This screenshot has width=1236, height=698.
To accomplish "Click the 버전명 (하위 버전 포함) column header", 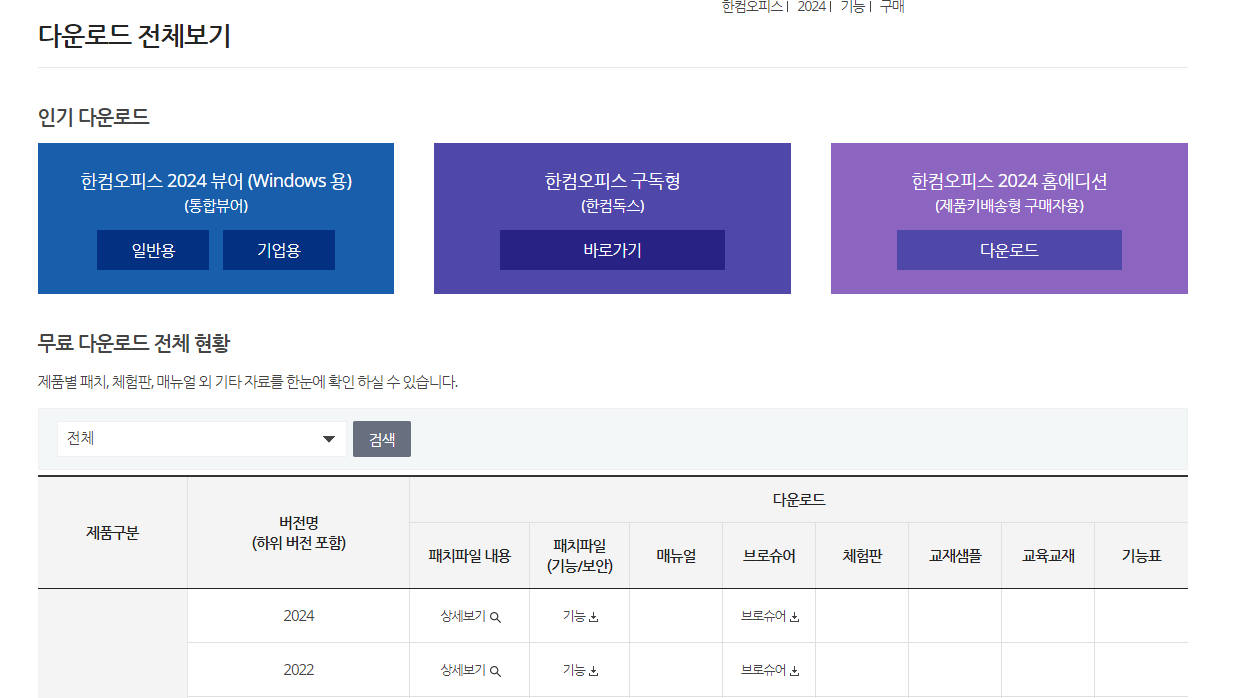I will 299,533.
